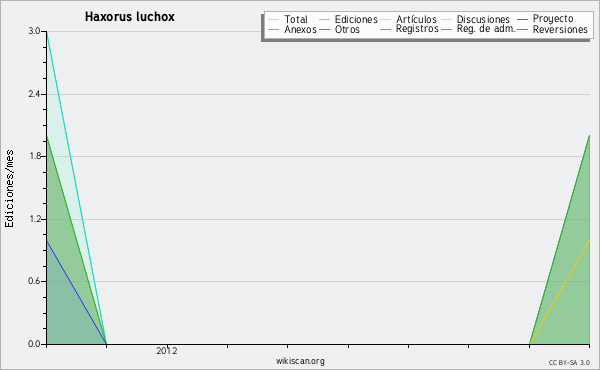Viewport: 600px width, 370px height.
Task: Click the Total legend entry
Action: pyautogui.click(x=288, y=19)
